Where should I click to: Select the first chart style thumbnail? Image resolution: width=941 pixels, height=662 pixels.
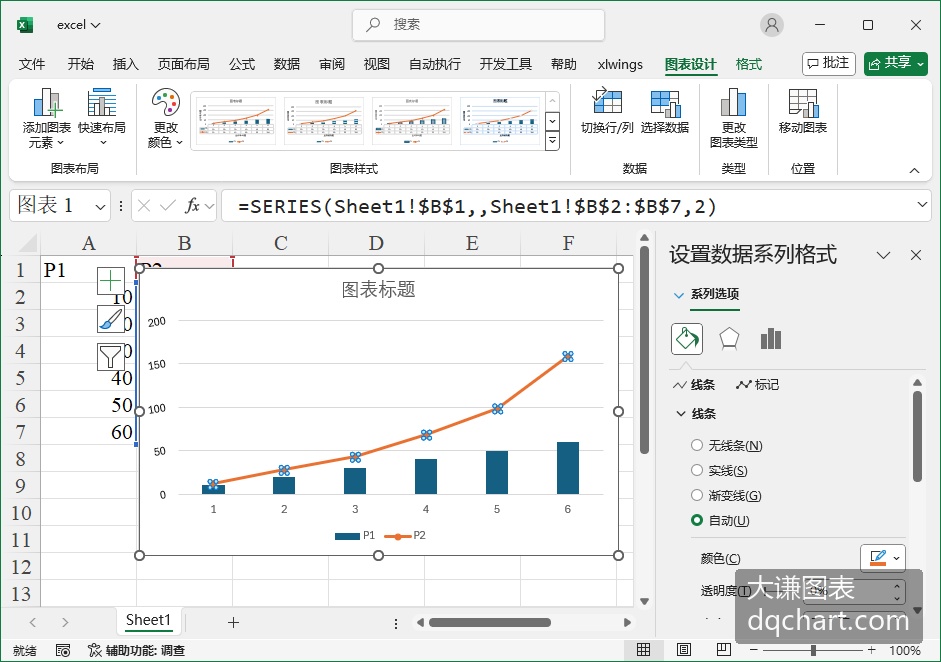coord(234,121)
